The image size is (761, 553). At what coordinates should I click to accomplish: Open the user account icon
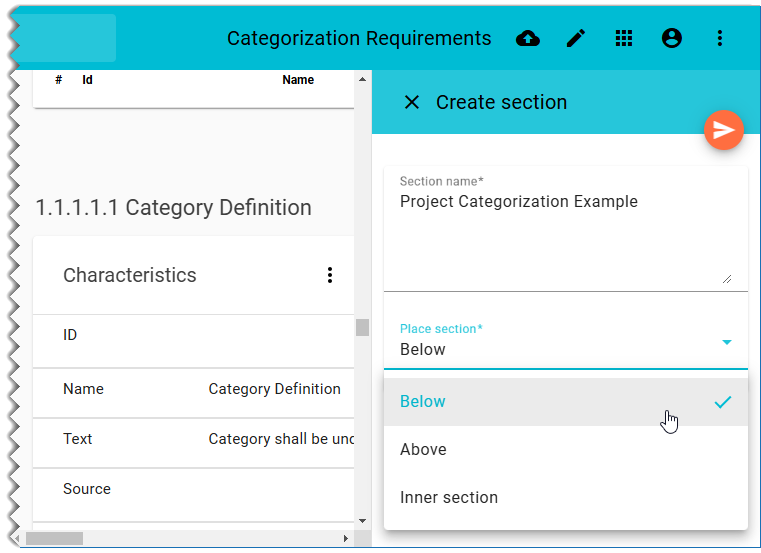pos(672,38)
